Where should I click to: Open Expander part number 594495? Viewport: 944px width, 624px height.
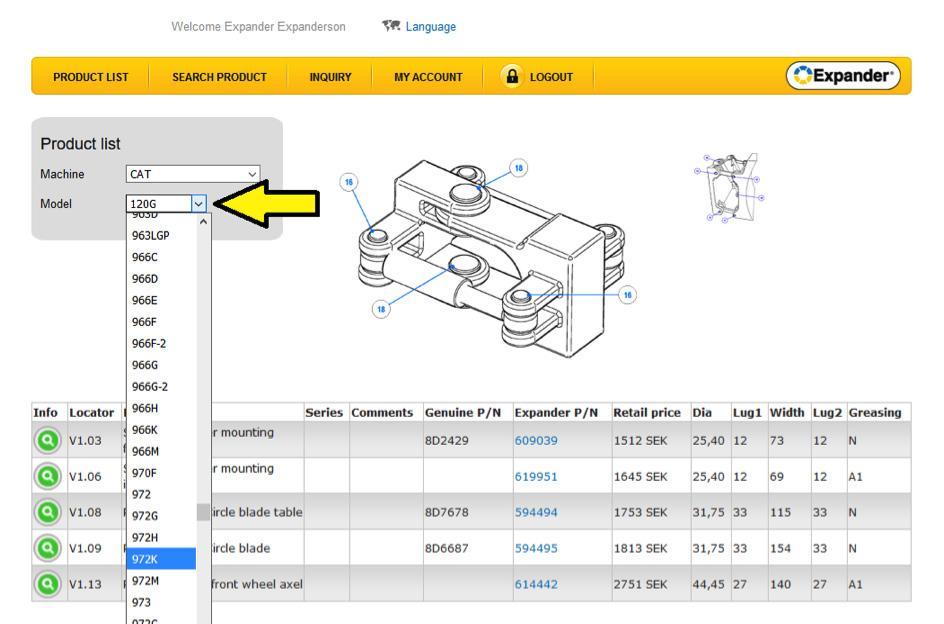tap(536, 548)
